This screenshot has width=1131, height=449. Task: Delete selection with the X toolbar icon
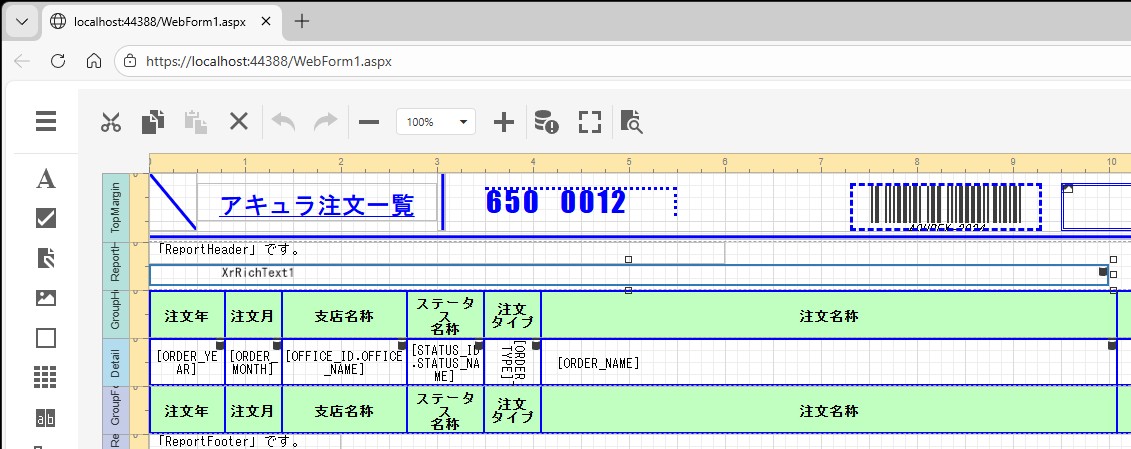[x=238, y=122]
